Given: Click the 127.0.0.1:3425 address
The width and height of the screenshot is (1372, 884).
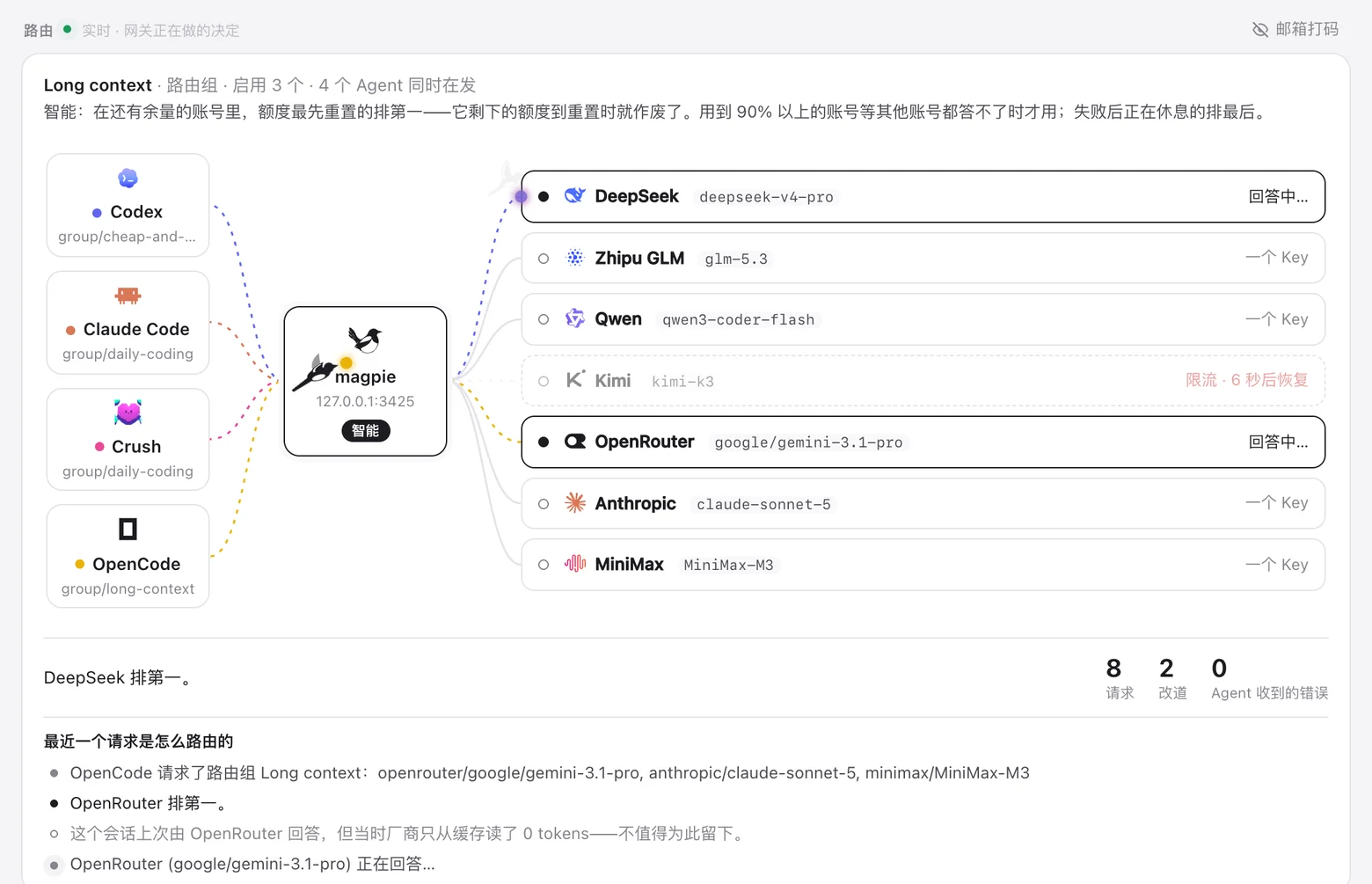Looking at the screenshot, I should tap(365, 401).
